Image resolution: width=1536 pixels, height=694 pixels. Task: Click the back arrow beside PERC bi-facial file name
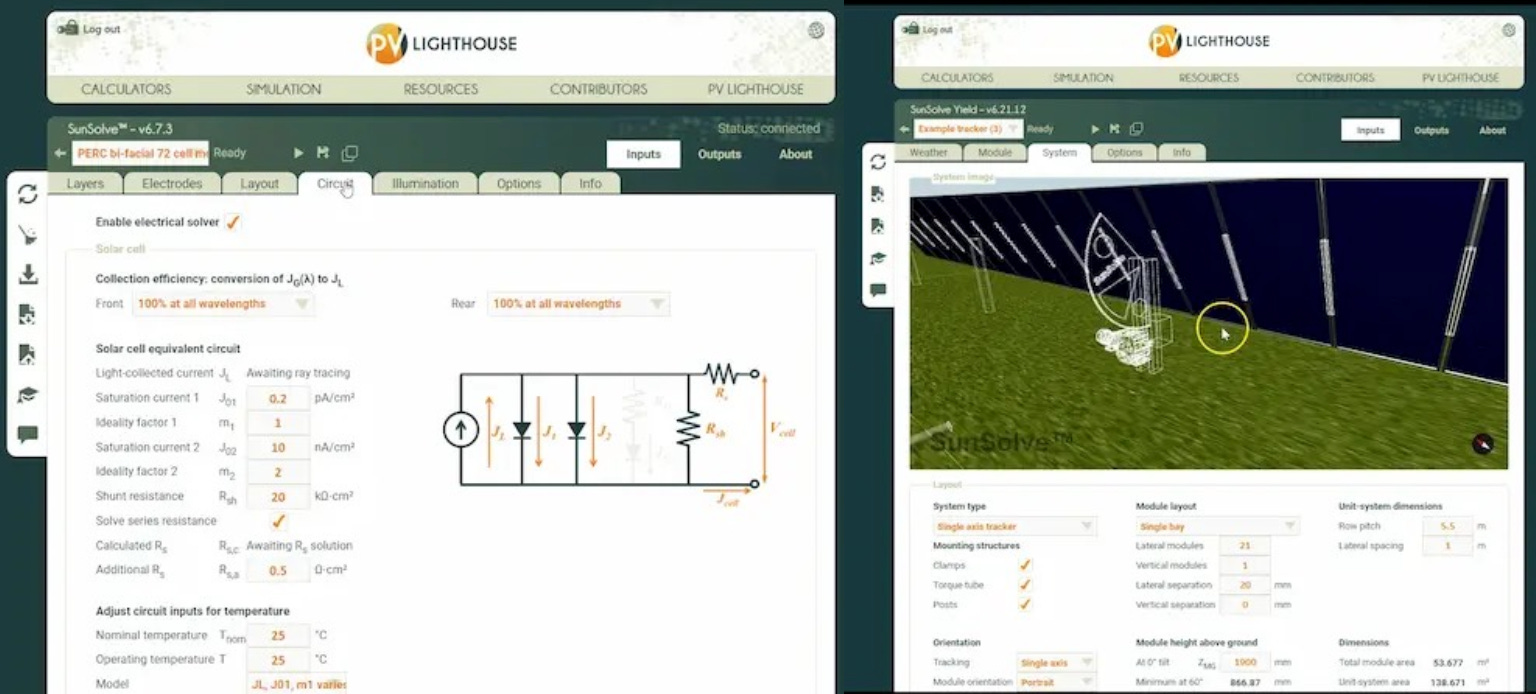(60, 153)
